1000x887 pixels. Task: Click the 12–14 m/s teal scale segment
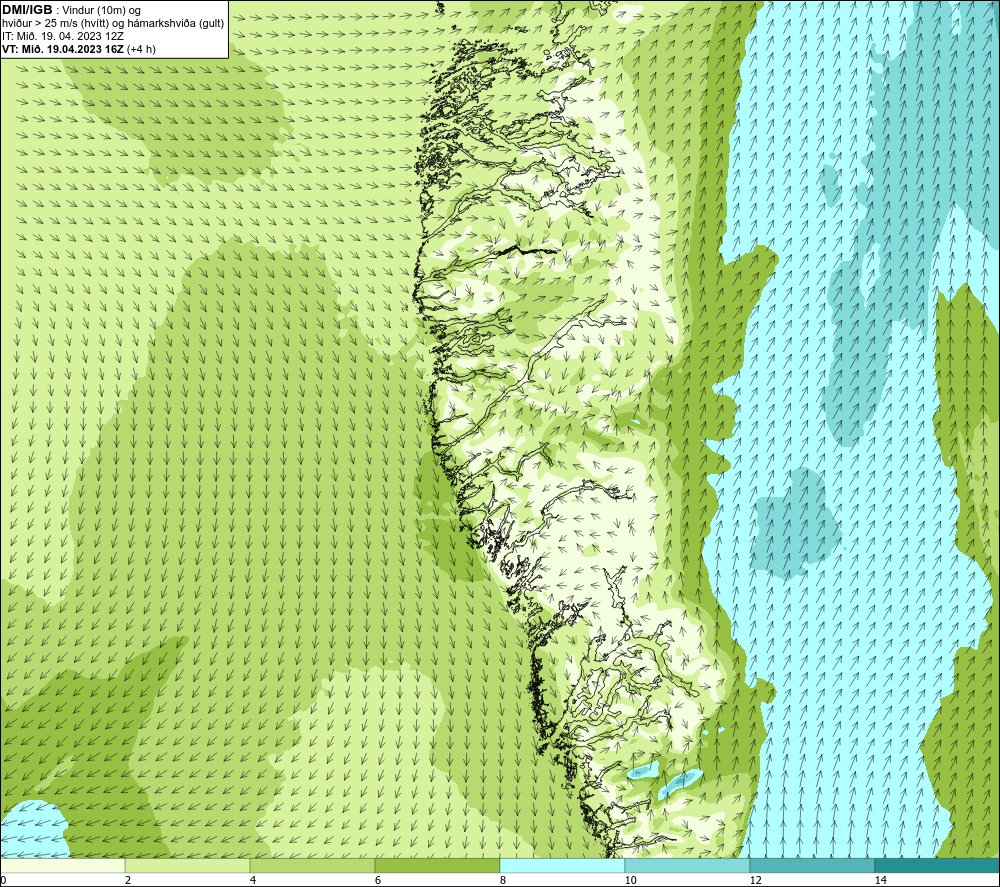(812, 865)
